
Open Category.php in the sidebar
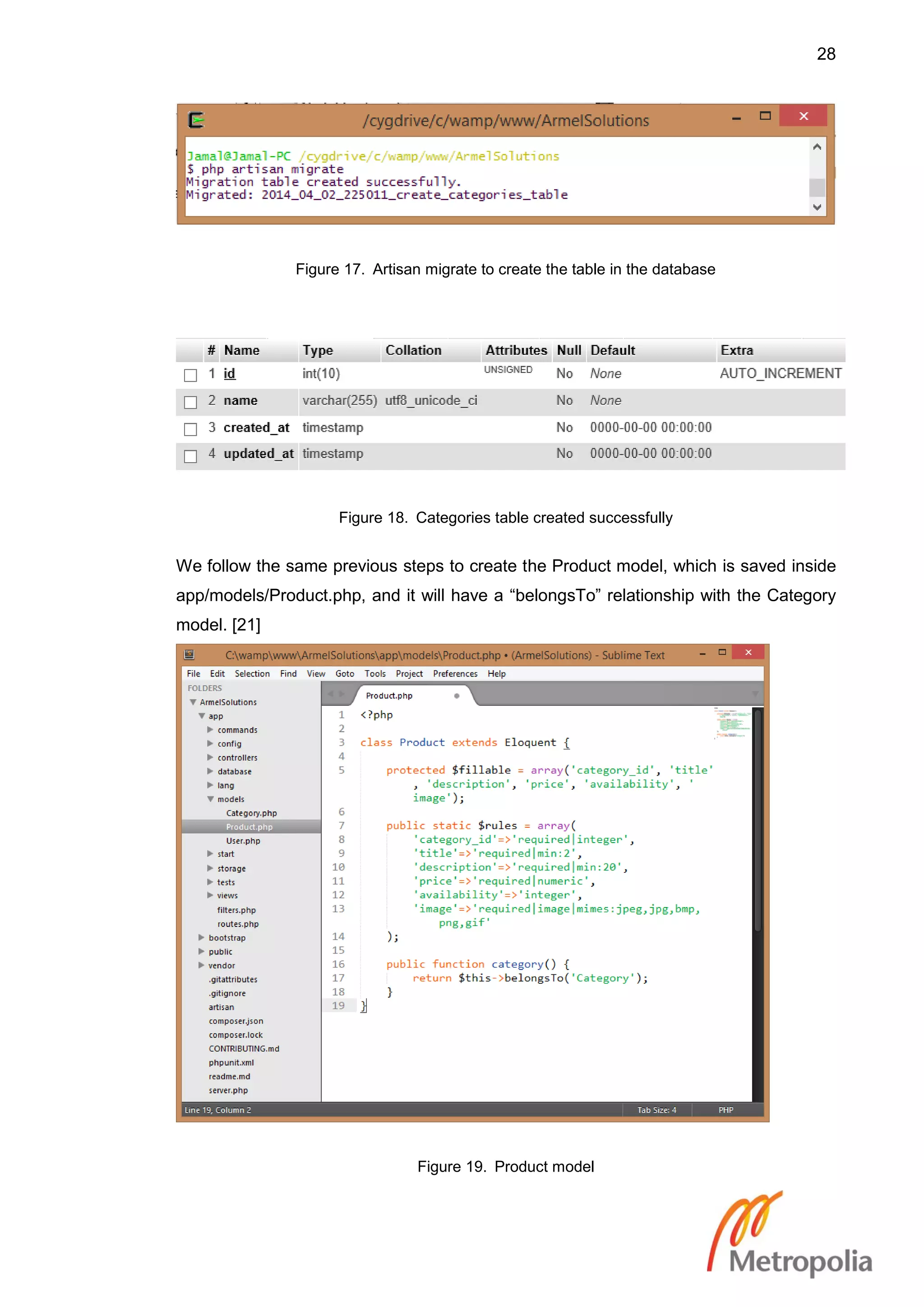[x=251, y=813]
